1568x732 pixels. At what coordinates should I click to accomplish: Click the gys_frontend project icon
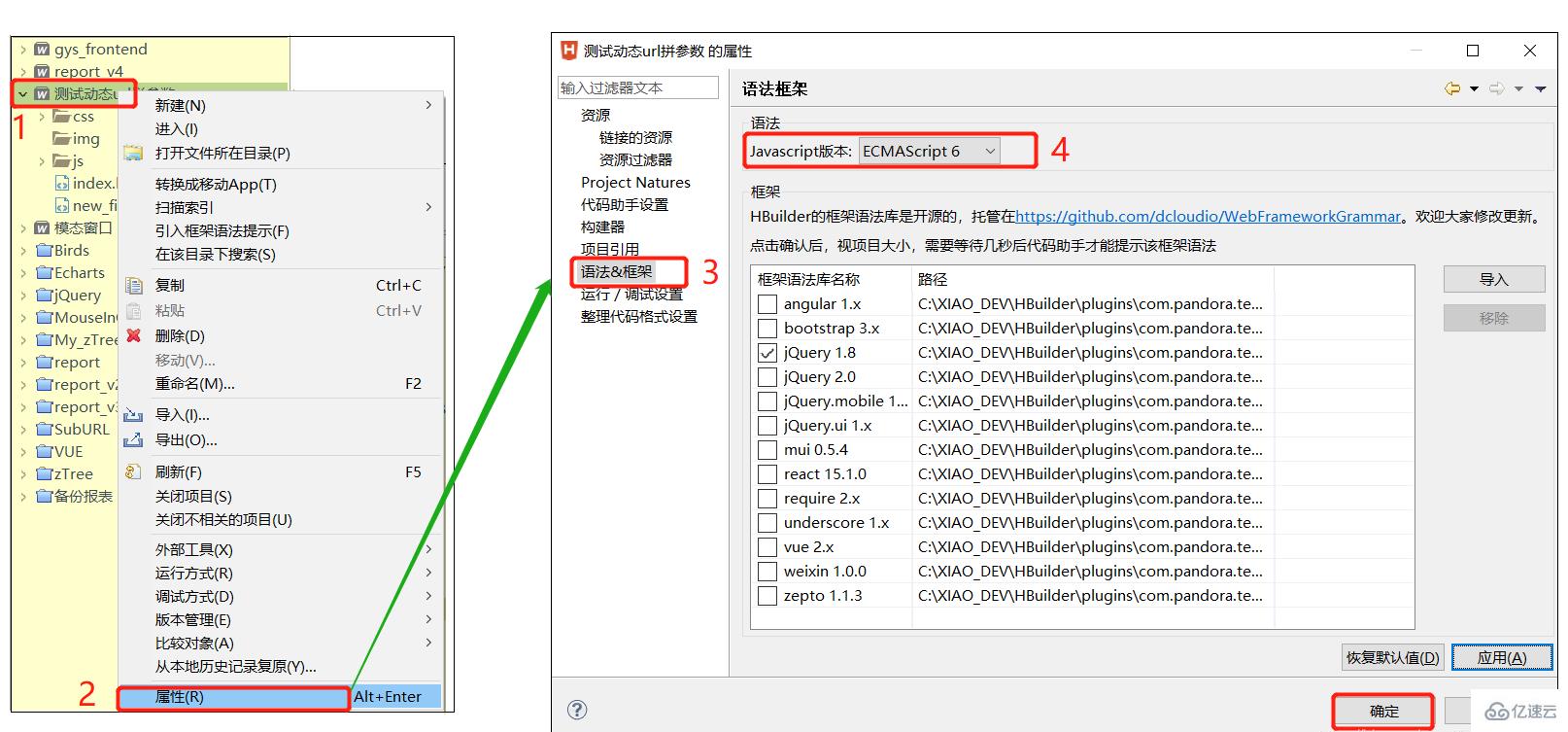coord(42,50)
